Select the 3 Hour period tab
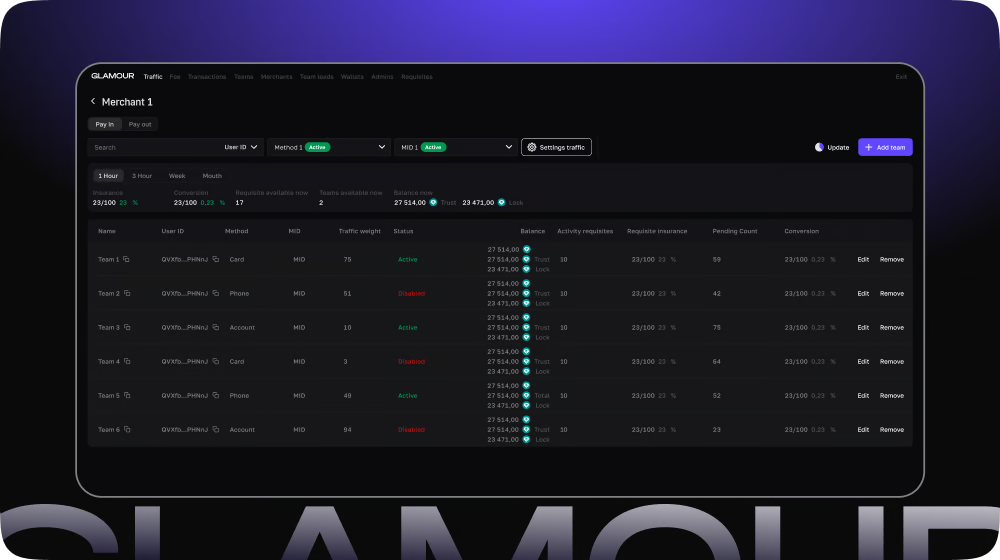This screenshot has height=560, width=1000. [142, 175]
